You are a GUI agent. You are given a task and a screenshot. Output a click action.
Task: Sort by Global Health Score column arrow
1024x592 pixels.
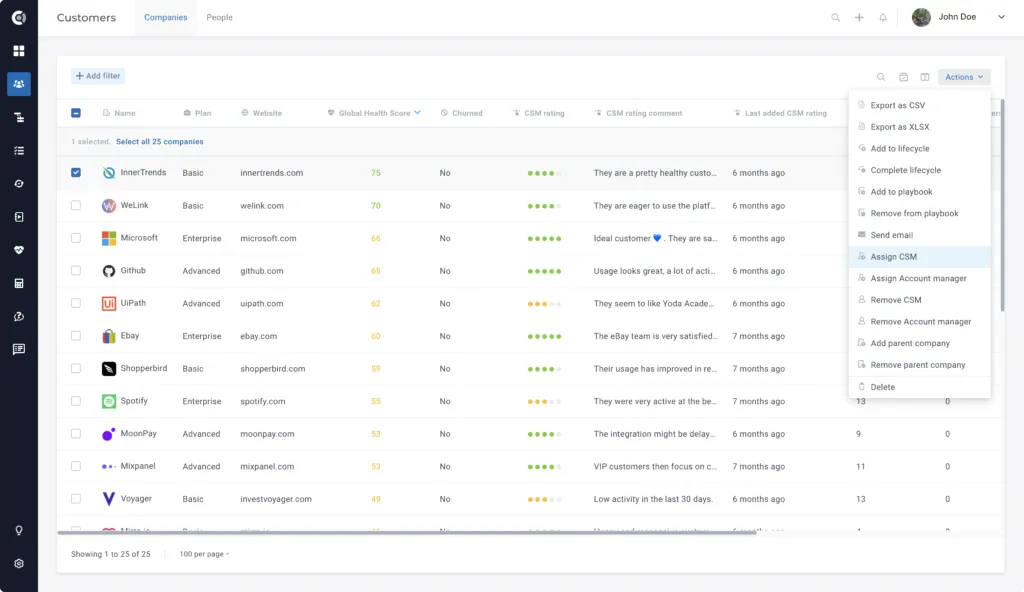417,112
